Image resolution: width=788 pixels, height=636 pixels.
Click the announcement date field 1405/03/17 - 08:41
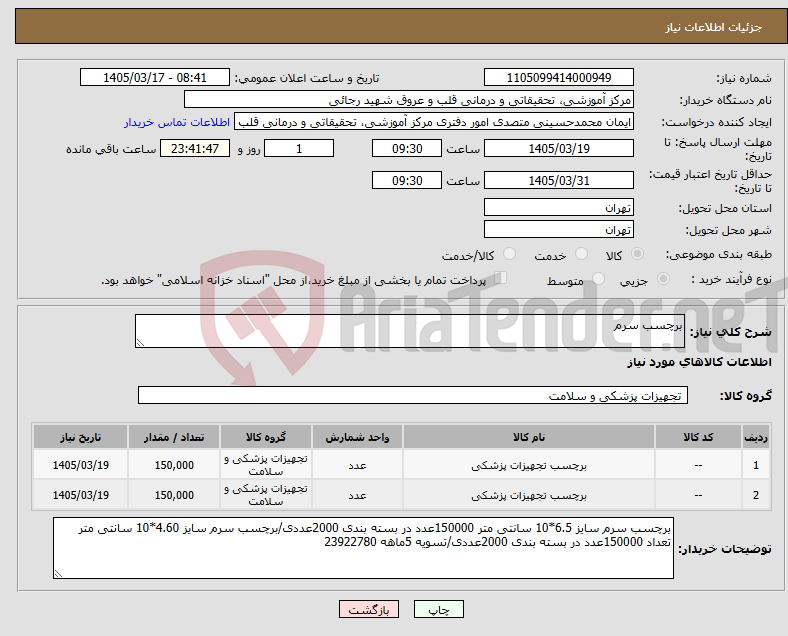155,77
